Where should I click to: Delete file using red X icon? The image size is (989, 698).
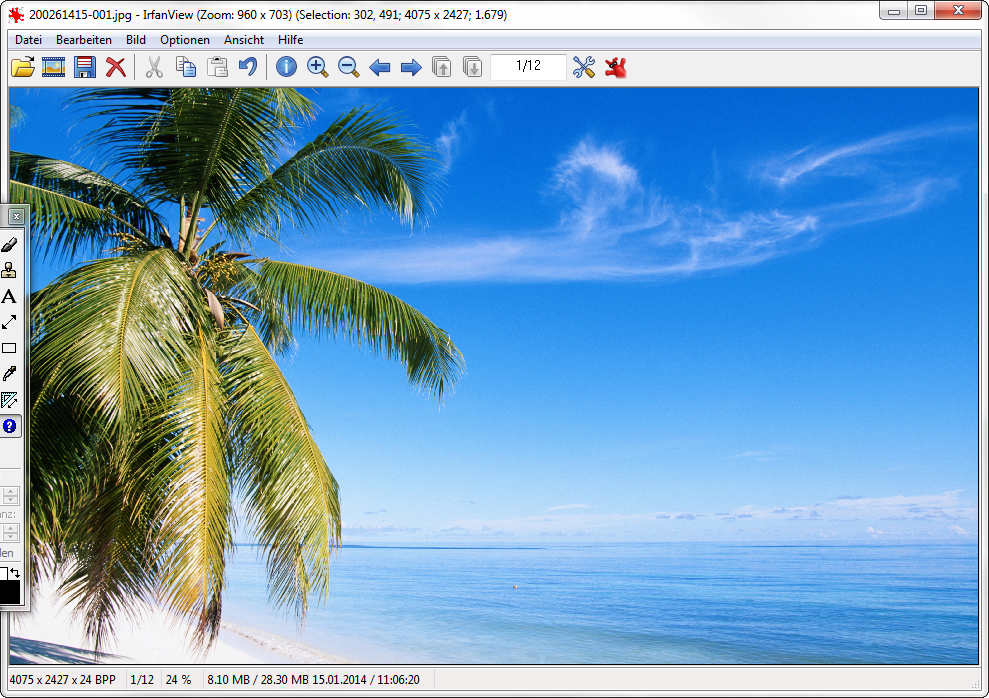pyautogui.click(x=116, y=67)
